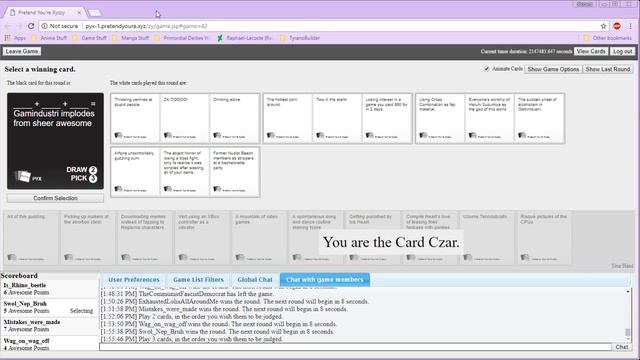The width and height of the screenshot is (640, 360).
Task: Click the 'Risqué pictures of the CPUs' hand card
Action: coord(544,238)
